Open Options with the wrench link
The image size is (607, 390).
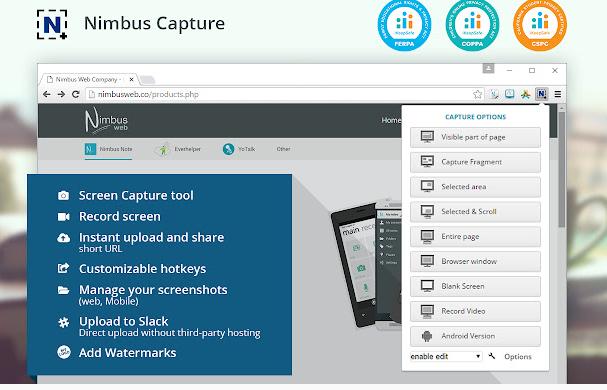518,357
